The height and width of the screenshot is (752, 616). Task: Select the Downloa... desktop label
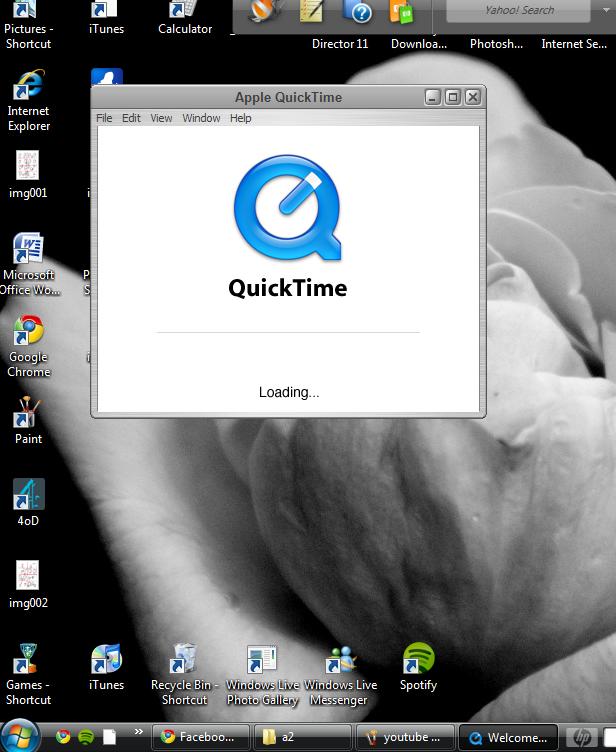(419, 44)
